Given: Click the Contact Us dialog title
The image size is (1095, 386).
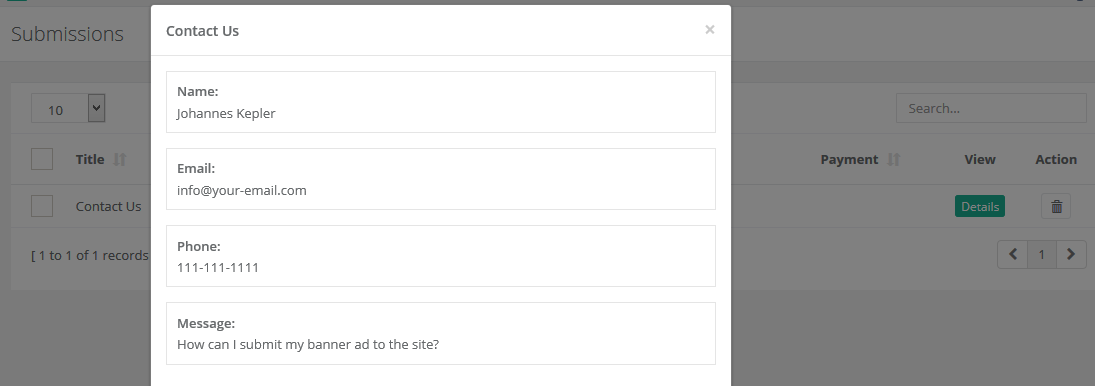Looking at the screenshot, I should 203,31.
